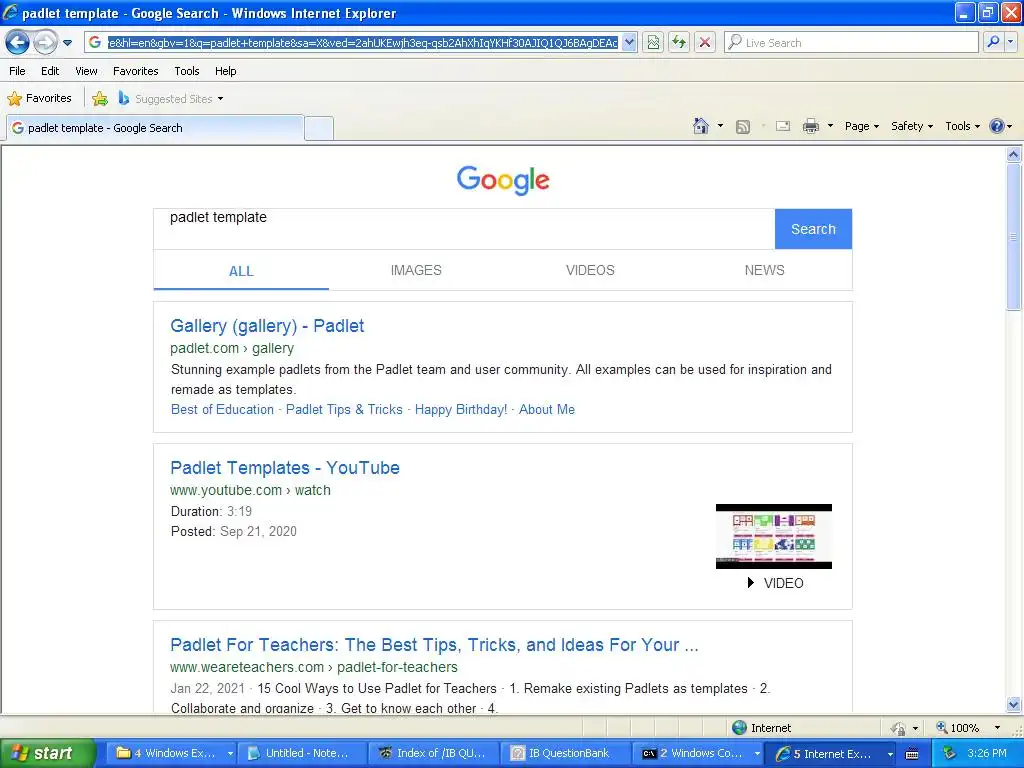Click the Internet security zone indicator
1024x768 pixels.
[x=761, y=728]
